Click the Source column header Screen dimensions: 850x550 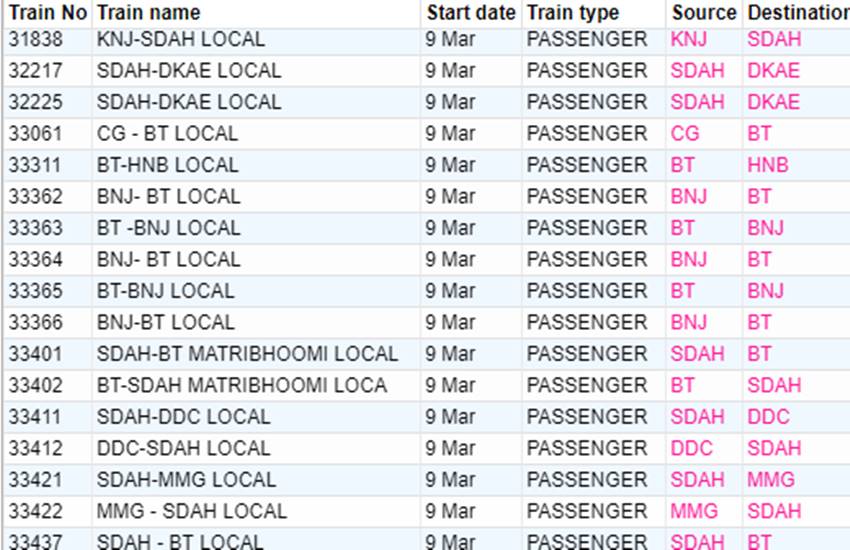[x=704, y=13]
